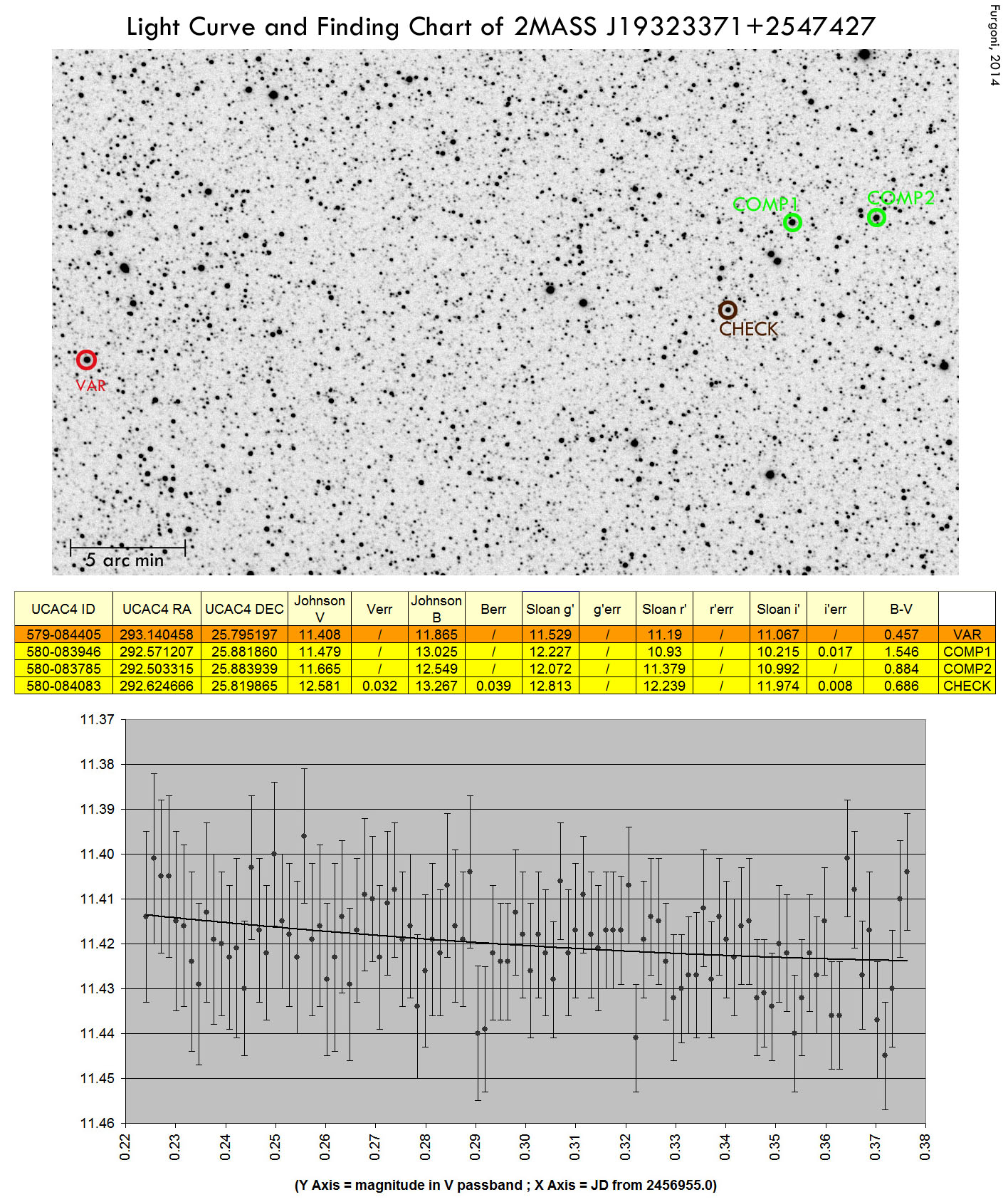Click the 'Furgoni, 2014' credit text
Screen dimensions: 1008x1202
tap(995, 45)
